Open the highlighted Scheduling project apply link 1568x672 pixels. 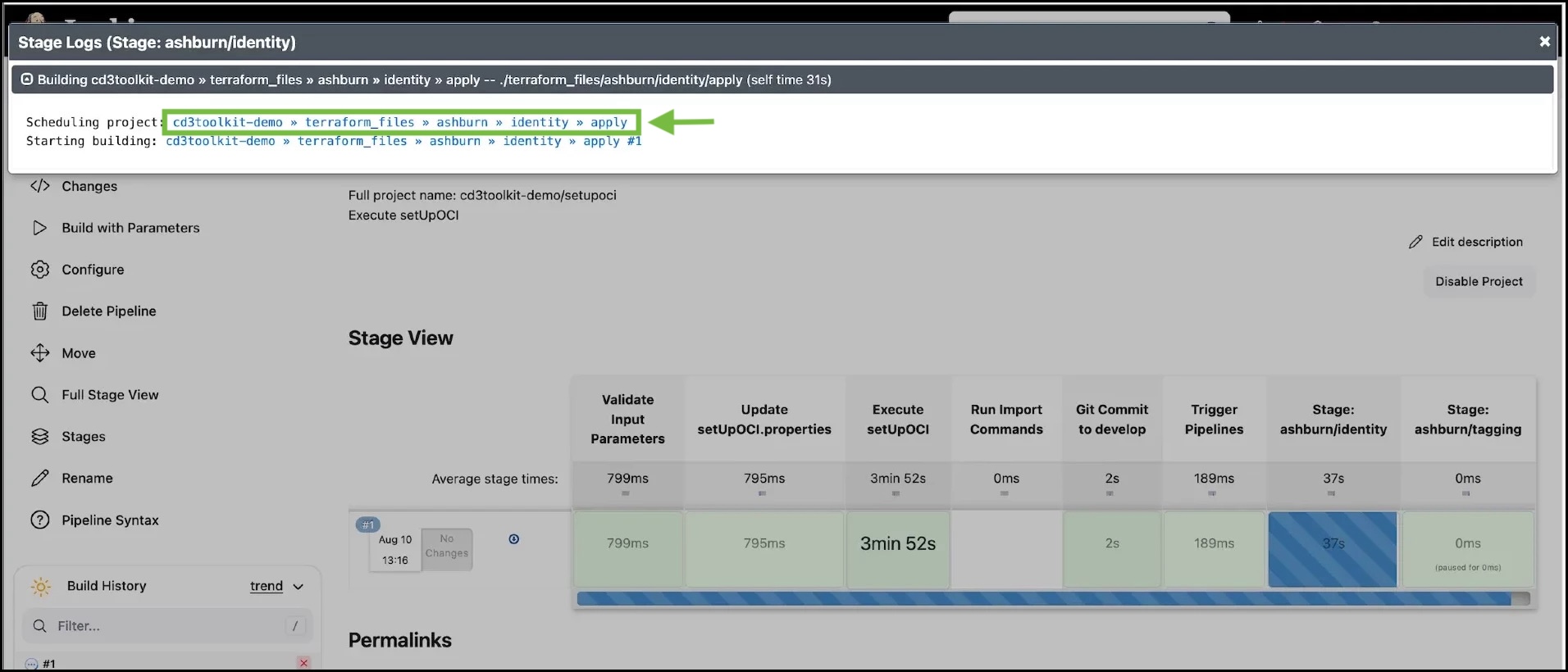pyautogui.click(x=399, y=122)
